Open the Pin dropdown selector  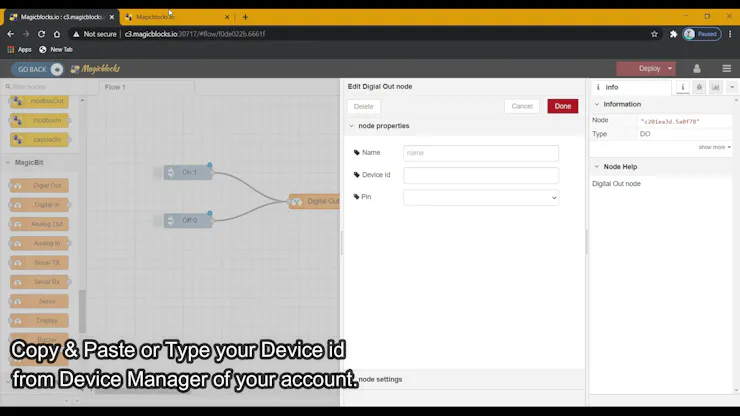[481, 197]
